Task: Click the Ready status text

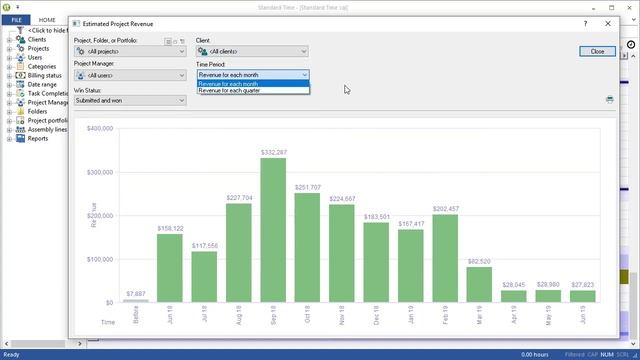Action: point(11,355)
